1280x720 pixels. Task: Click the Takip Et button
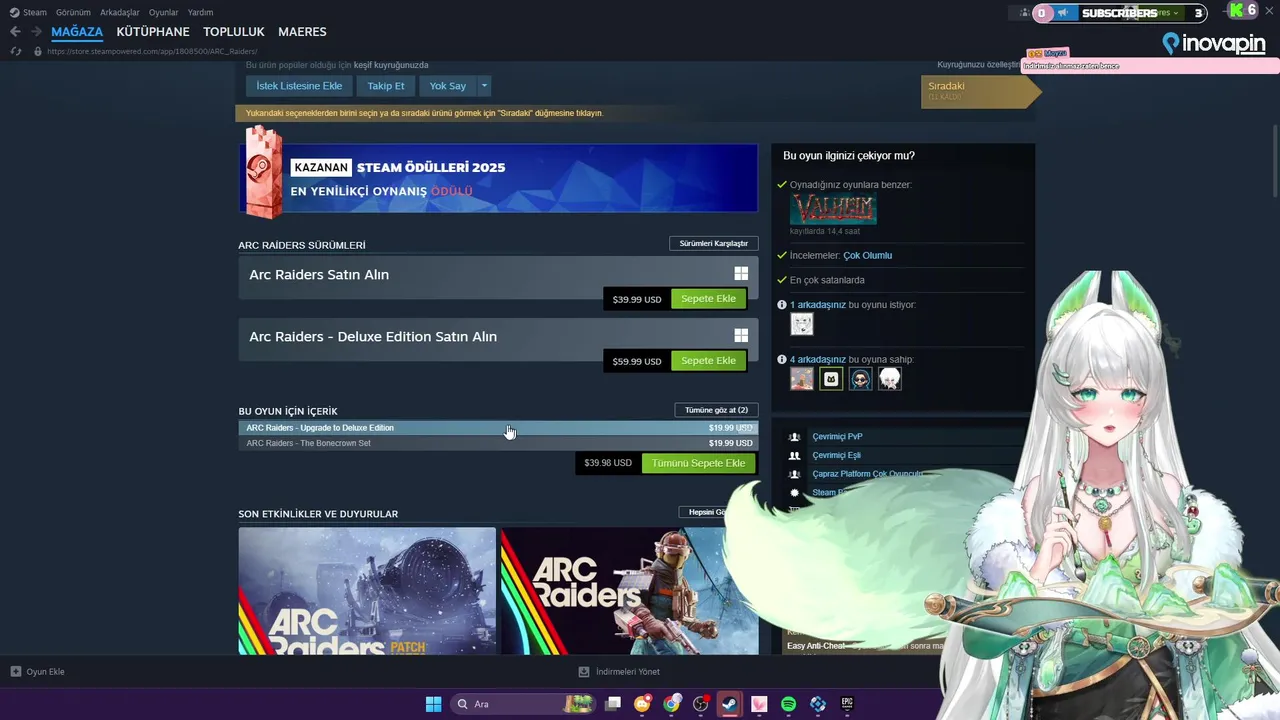386,86
